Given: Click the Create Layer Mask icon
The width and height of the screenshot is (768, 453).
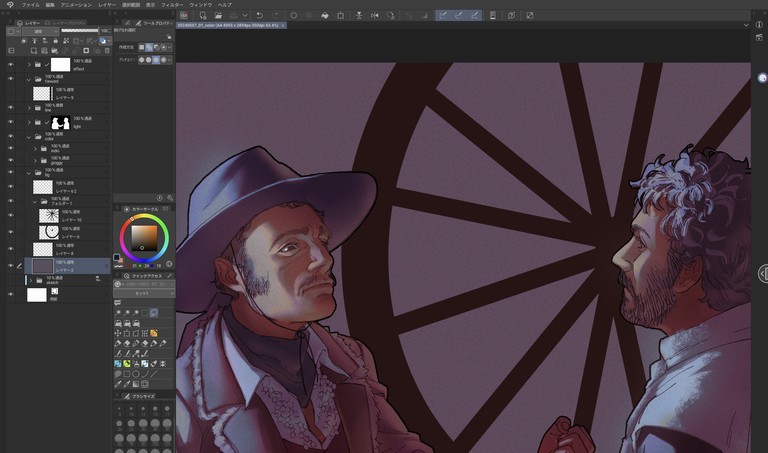Looking at the screenshot, I should 86,50.
